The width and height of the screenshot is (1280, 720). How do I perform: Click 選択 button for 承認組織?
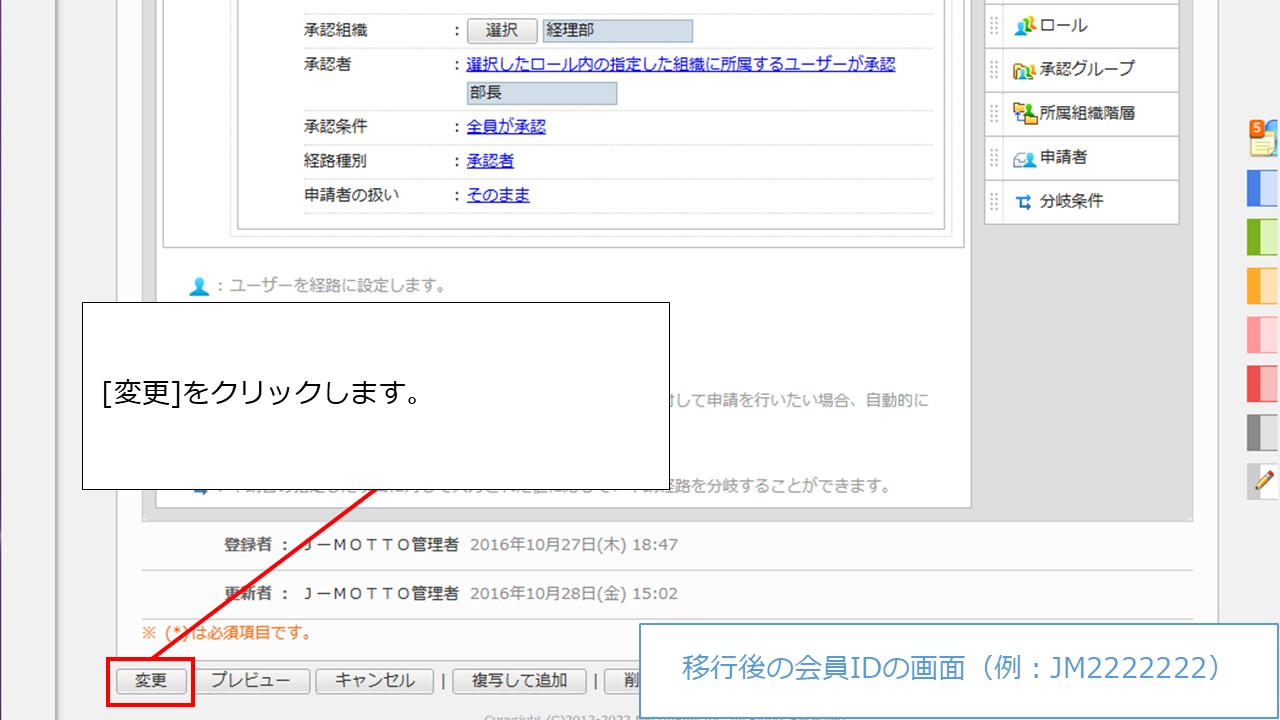click(x=501, y=31)
